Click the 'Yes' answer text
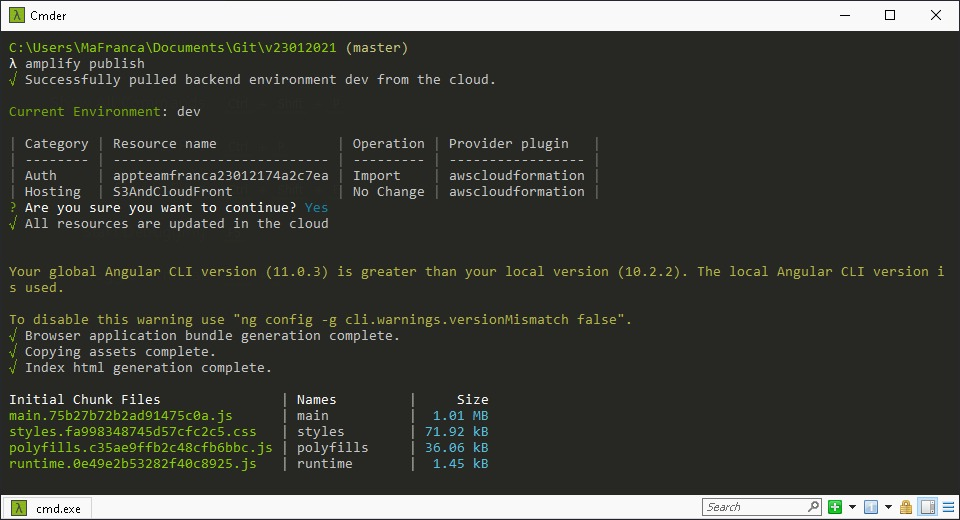 point(317,208)
